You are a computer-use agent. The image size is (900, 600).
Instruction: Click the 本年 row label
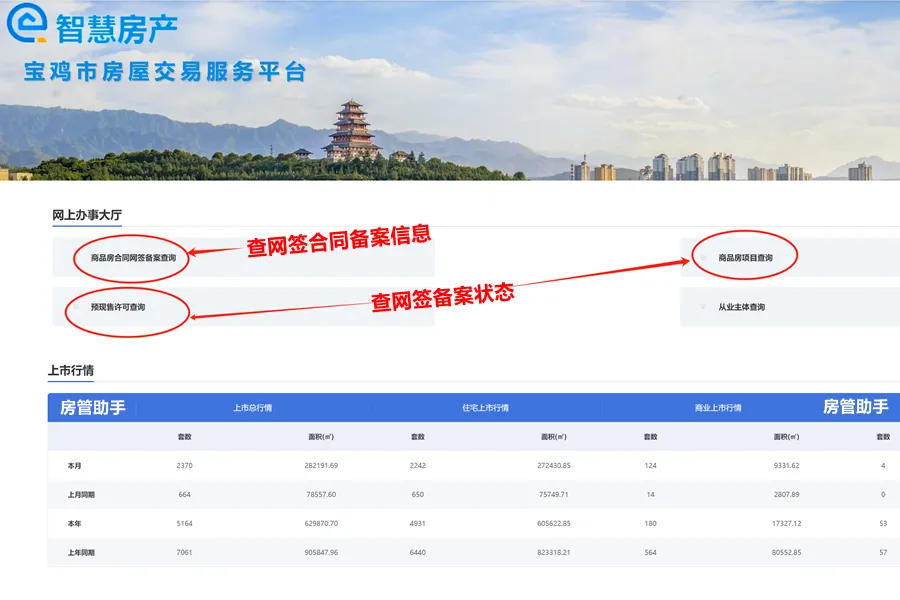tap(75, 523)
